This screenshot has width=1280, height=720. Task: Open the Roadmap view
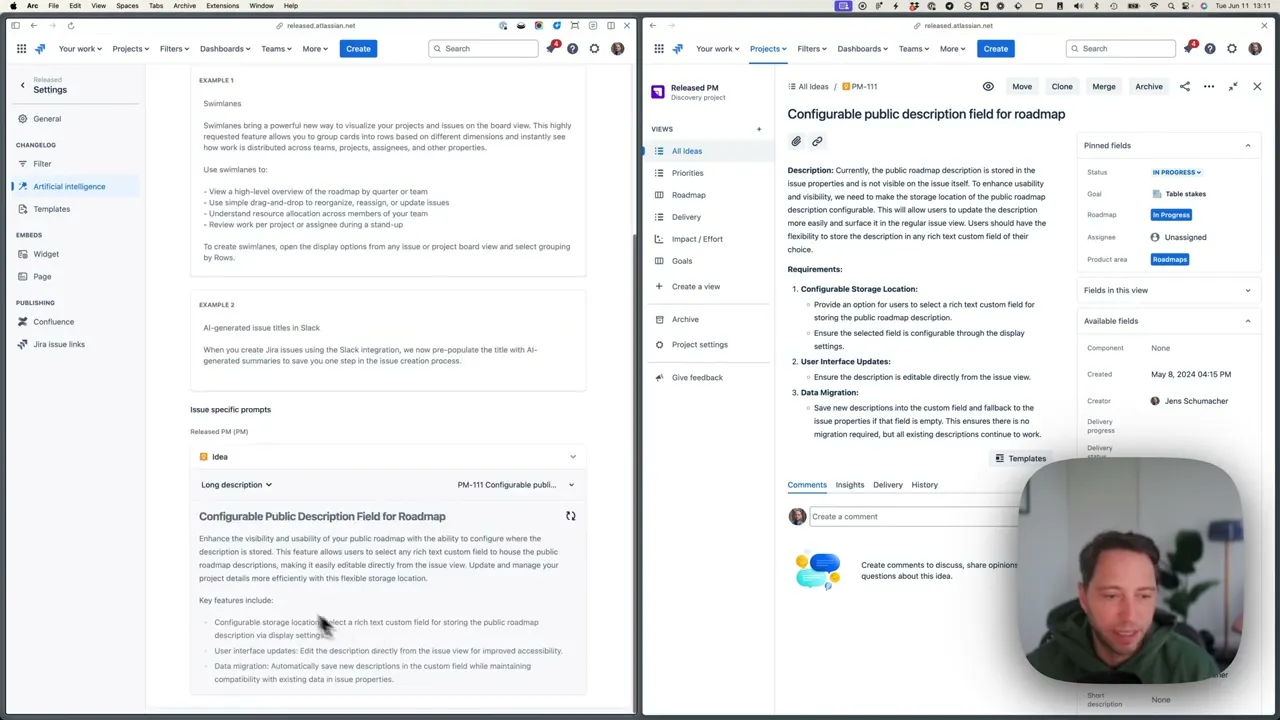pyautogui.click(x=688, y=195)
